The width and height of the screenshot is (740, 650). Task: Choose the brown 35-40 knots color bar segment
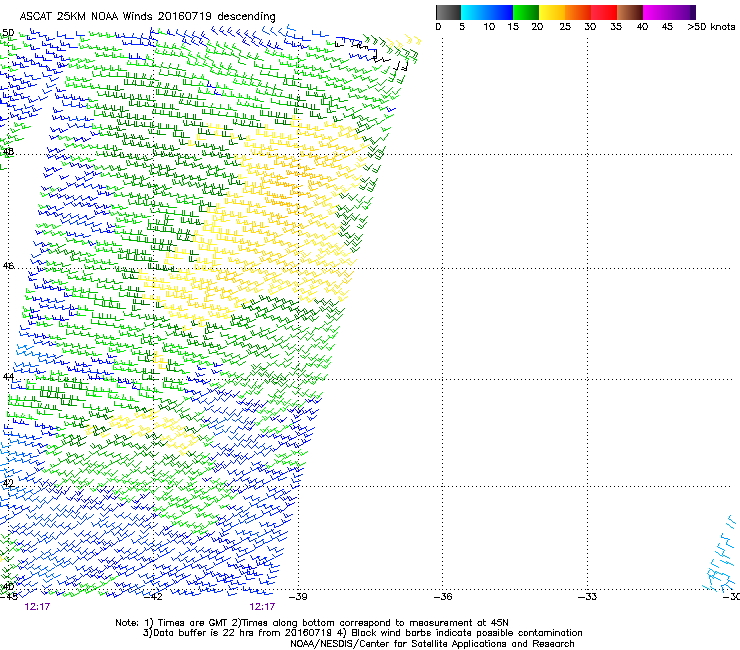[630, 12]
